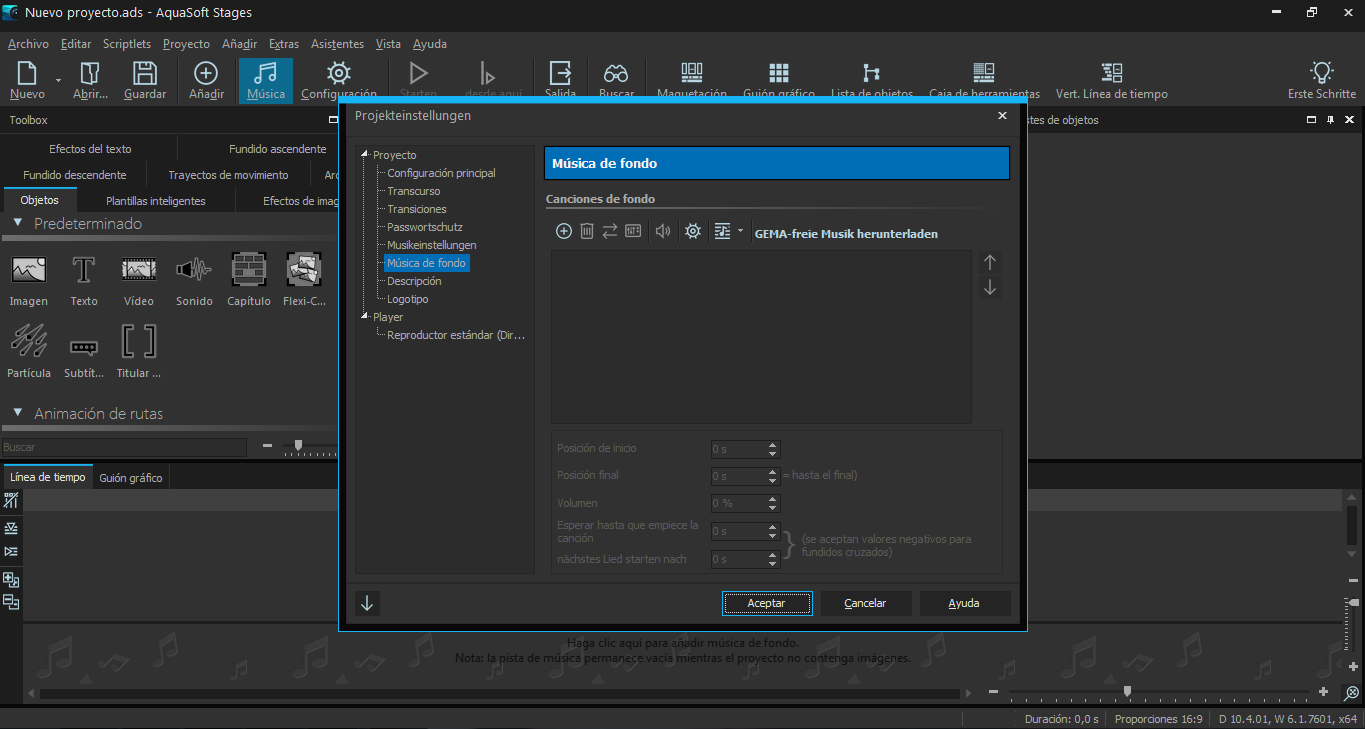Click the Posición de inicio input field
The height and width of the screenshot is (729, 1365).
point(738,448)
